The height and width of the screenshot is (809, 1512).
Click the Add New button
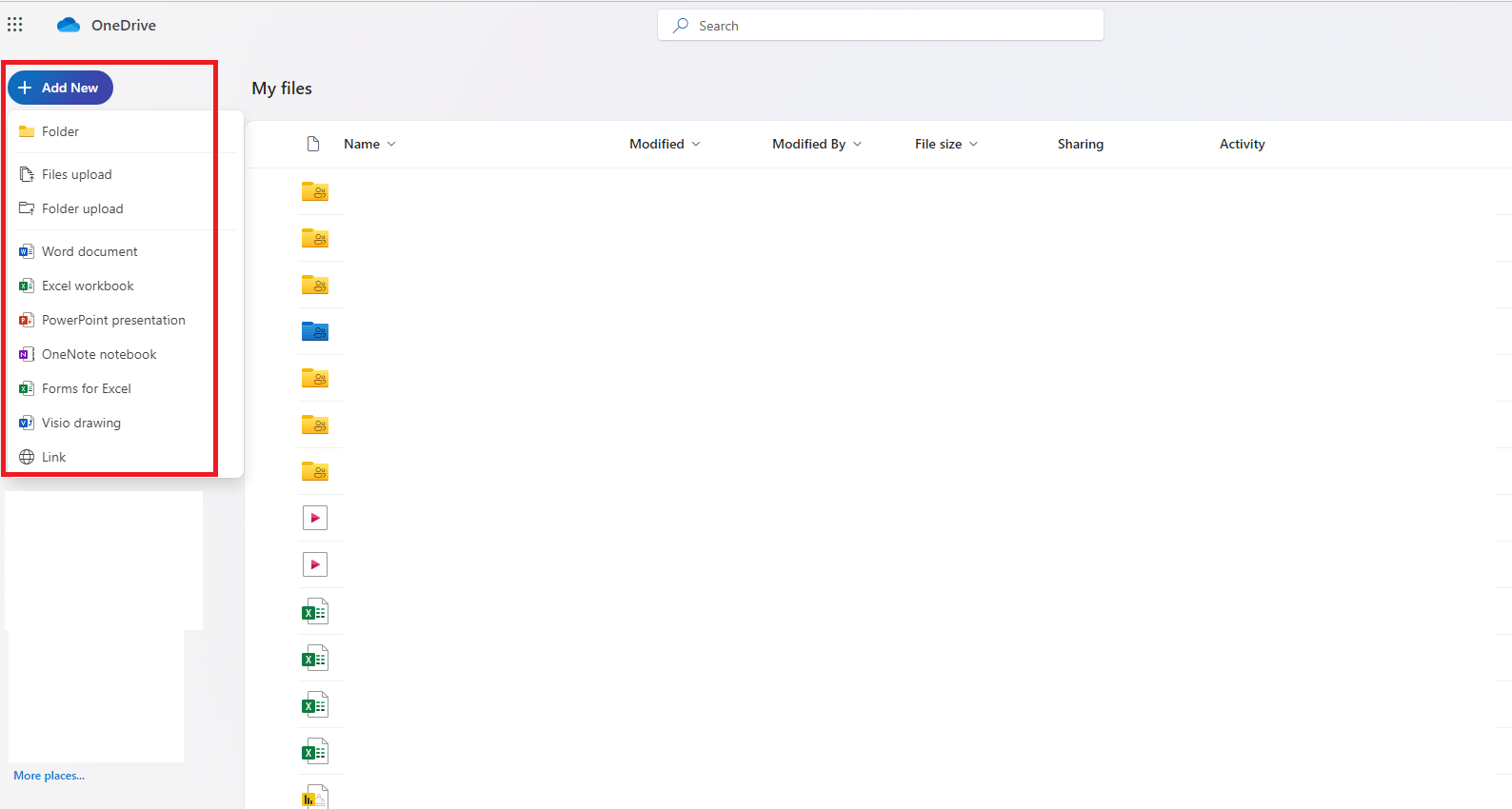[60, 88]
